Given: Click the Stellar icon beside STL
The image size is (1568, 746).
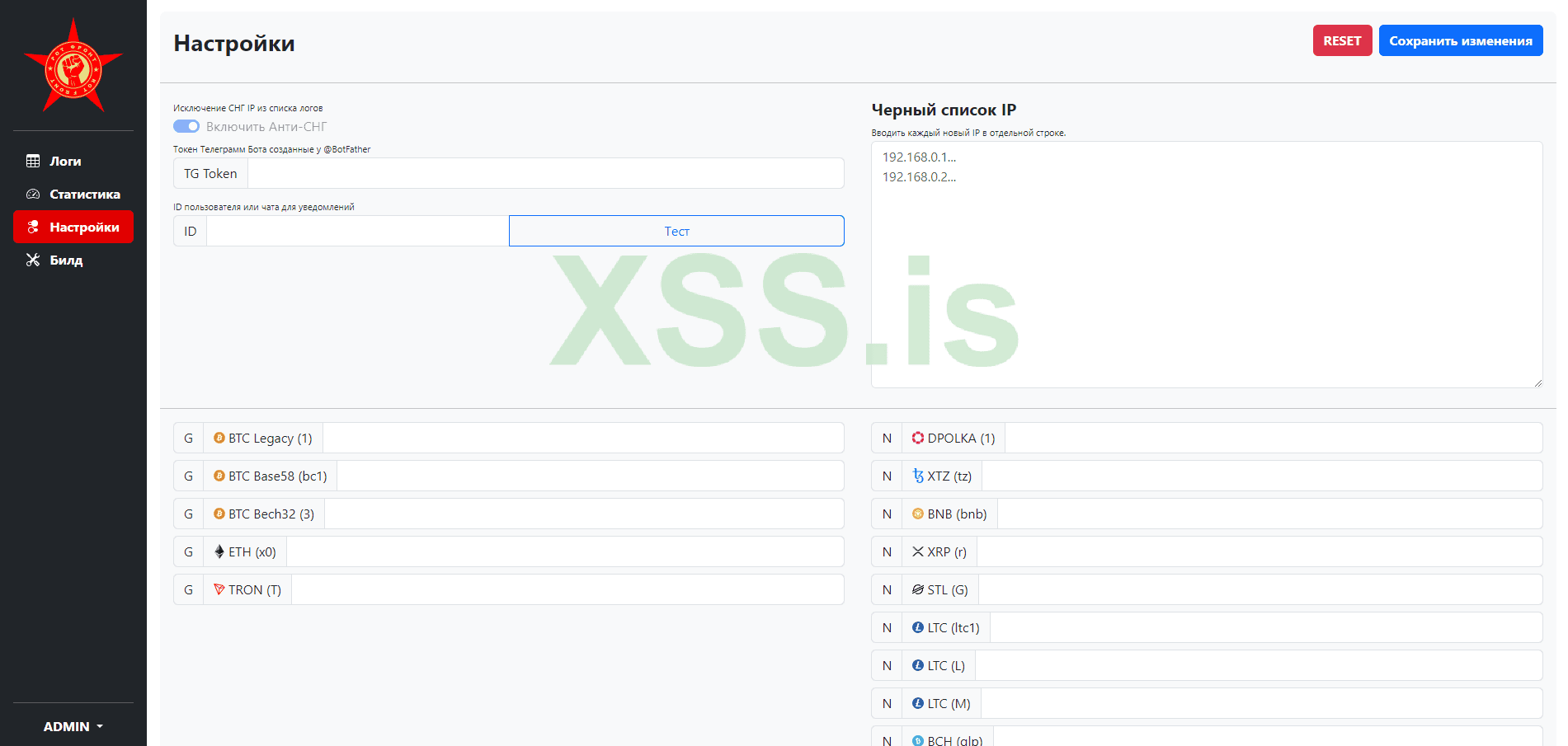Looking at the screenshot, I should point(918,589).
